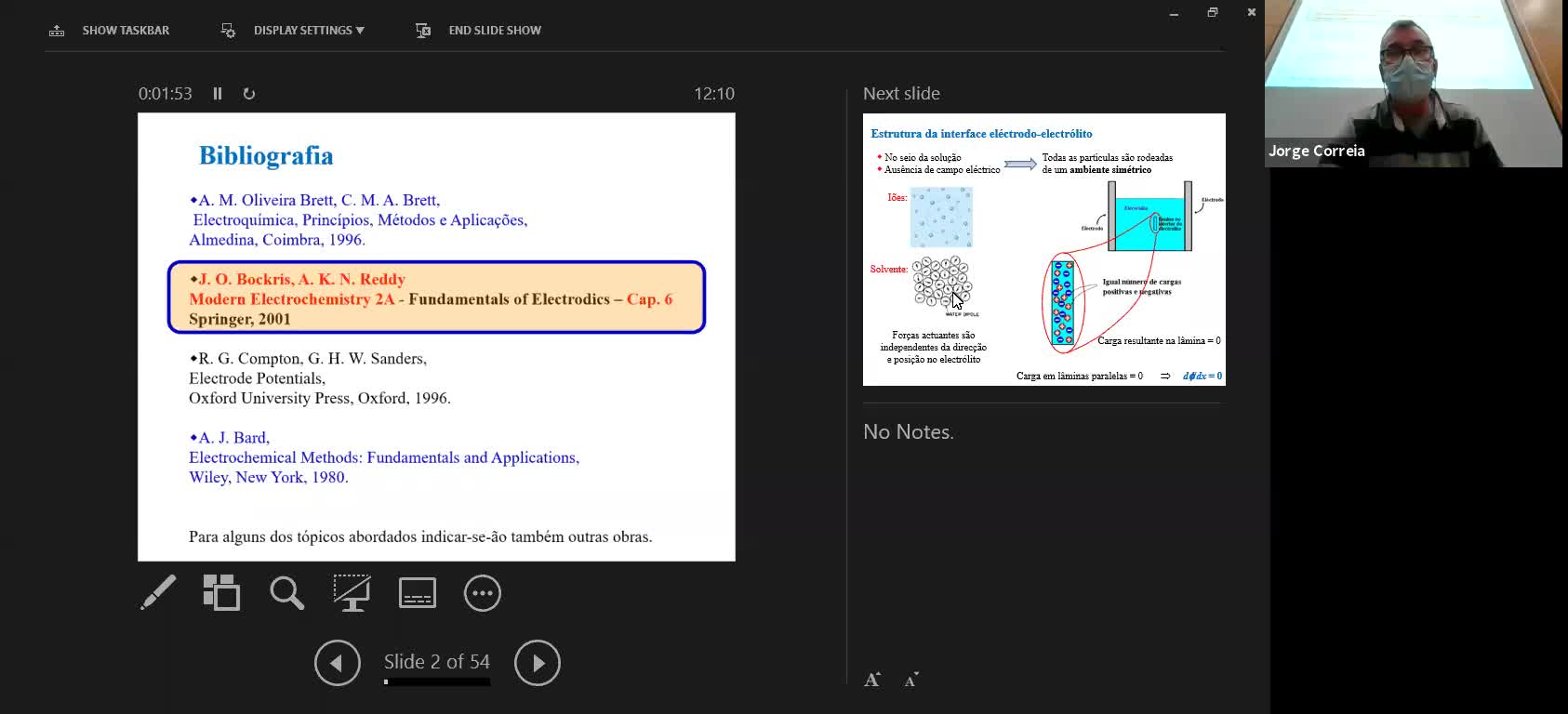Go to the previous slide
This screenshot has height=714, width=1568.
click(x=337, y=663)
